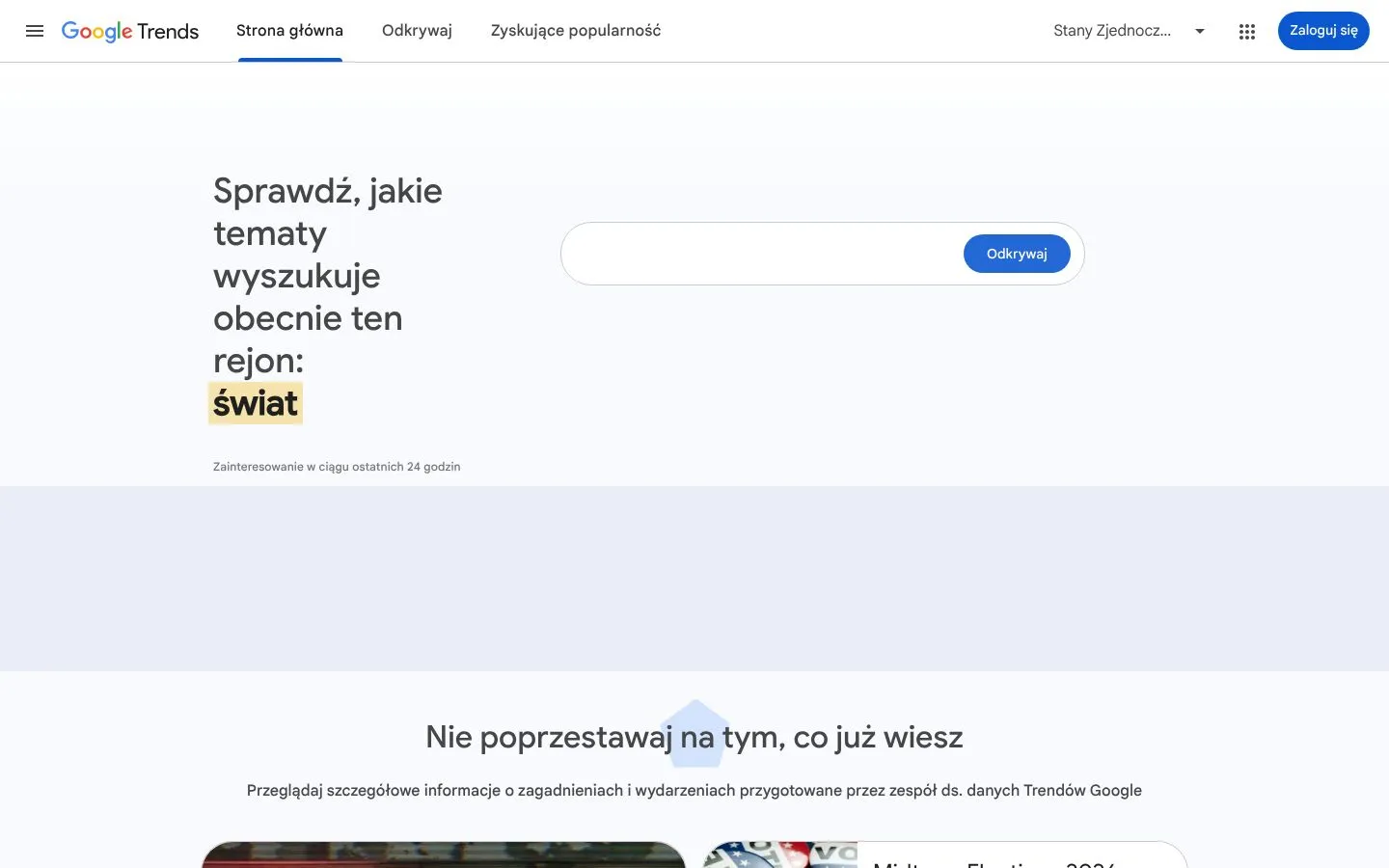
Task: Click the text about last 24 godzin
Action: (337, 467)
